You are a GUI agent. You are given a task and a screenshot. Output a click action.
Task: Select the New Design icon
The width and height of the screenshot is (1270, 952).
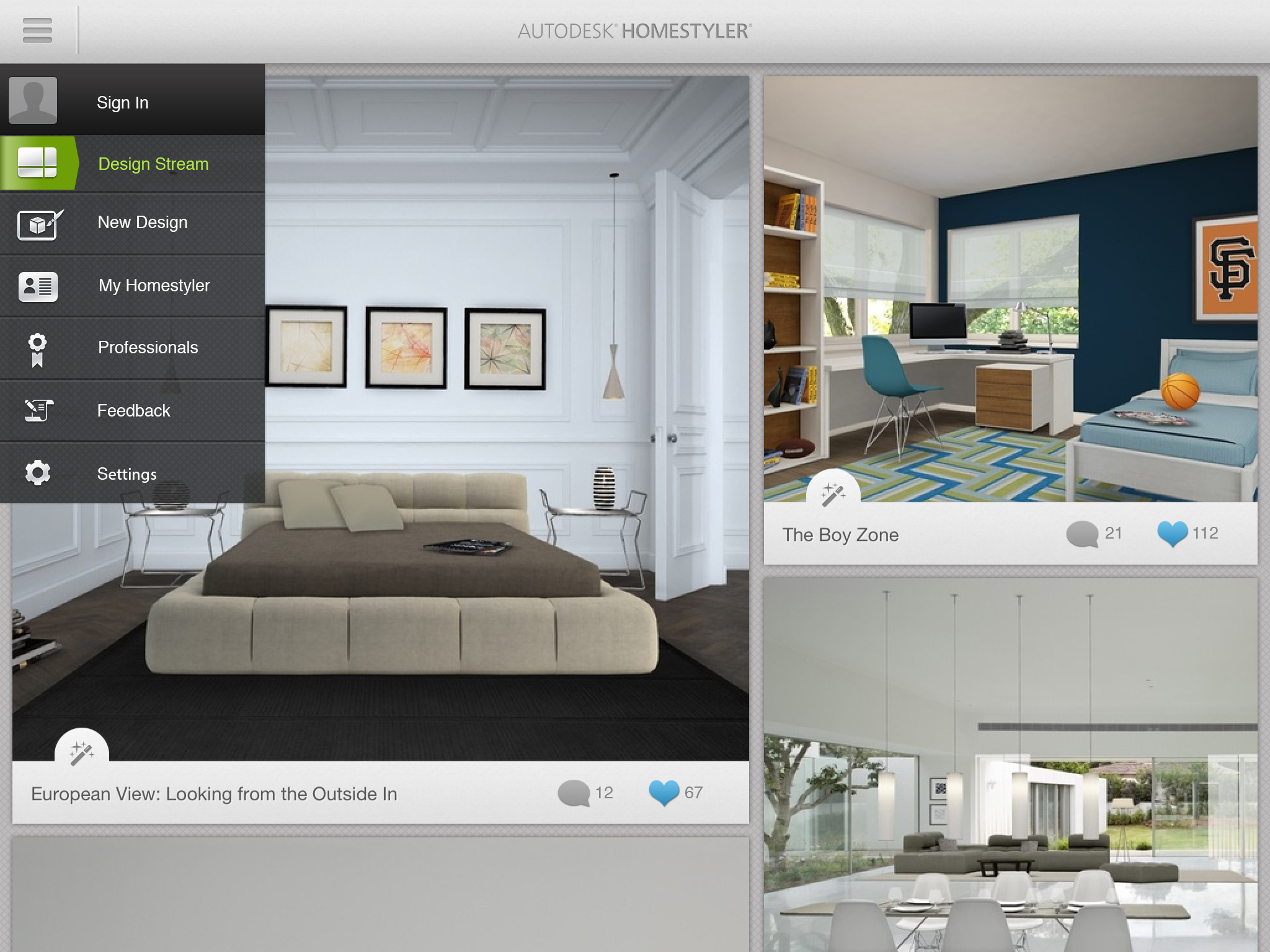[x=37, y=223]
